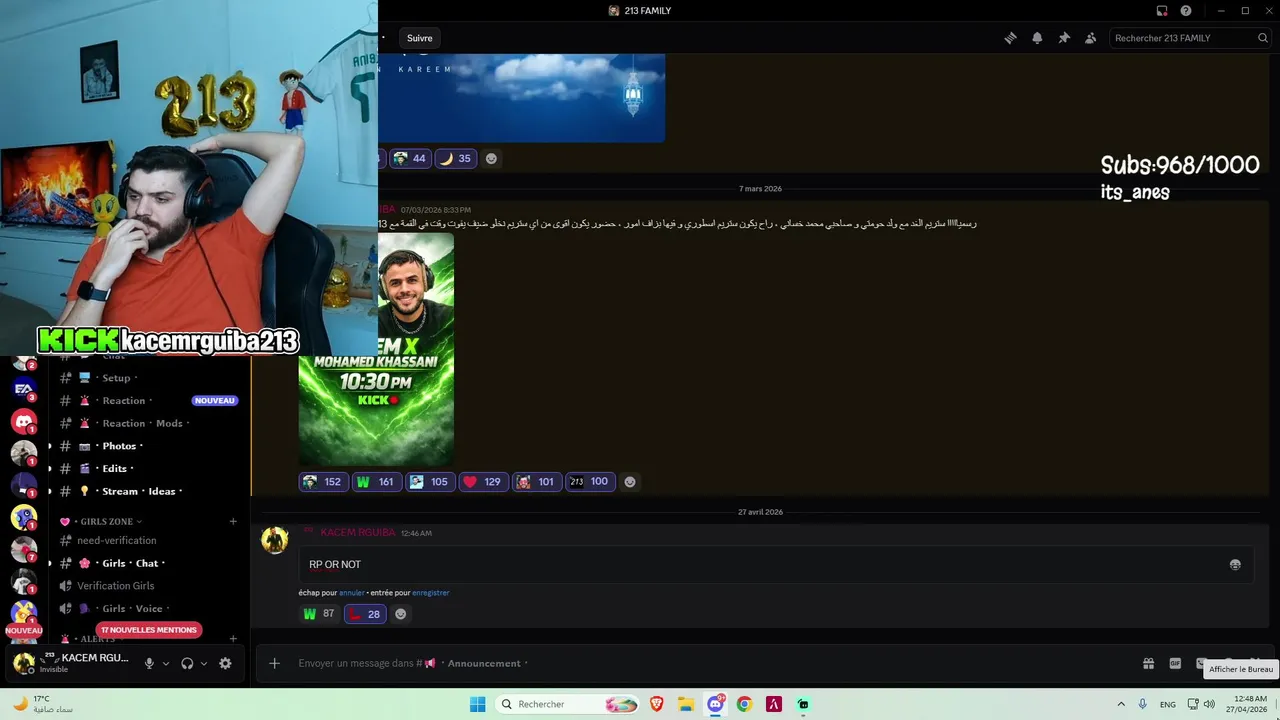
Task: Click KACEM RGUIBA author name
Action: tap(358, 533)
